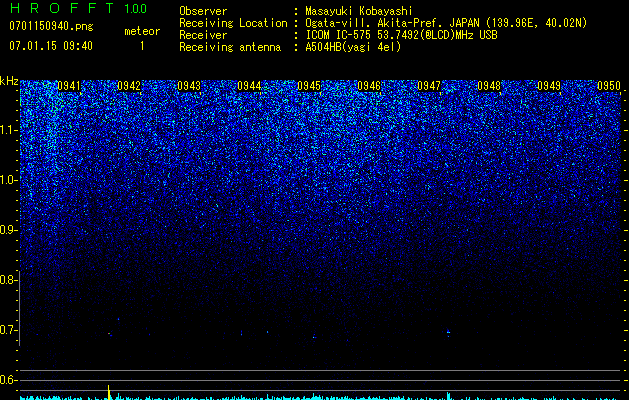Click the 0.8 kHz axis label

[8, 280]
